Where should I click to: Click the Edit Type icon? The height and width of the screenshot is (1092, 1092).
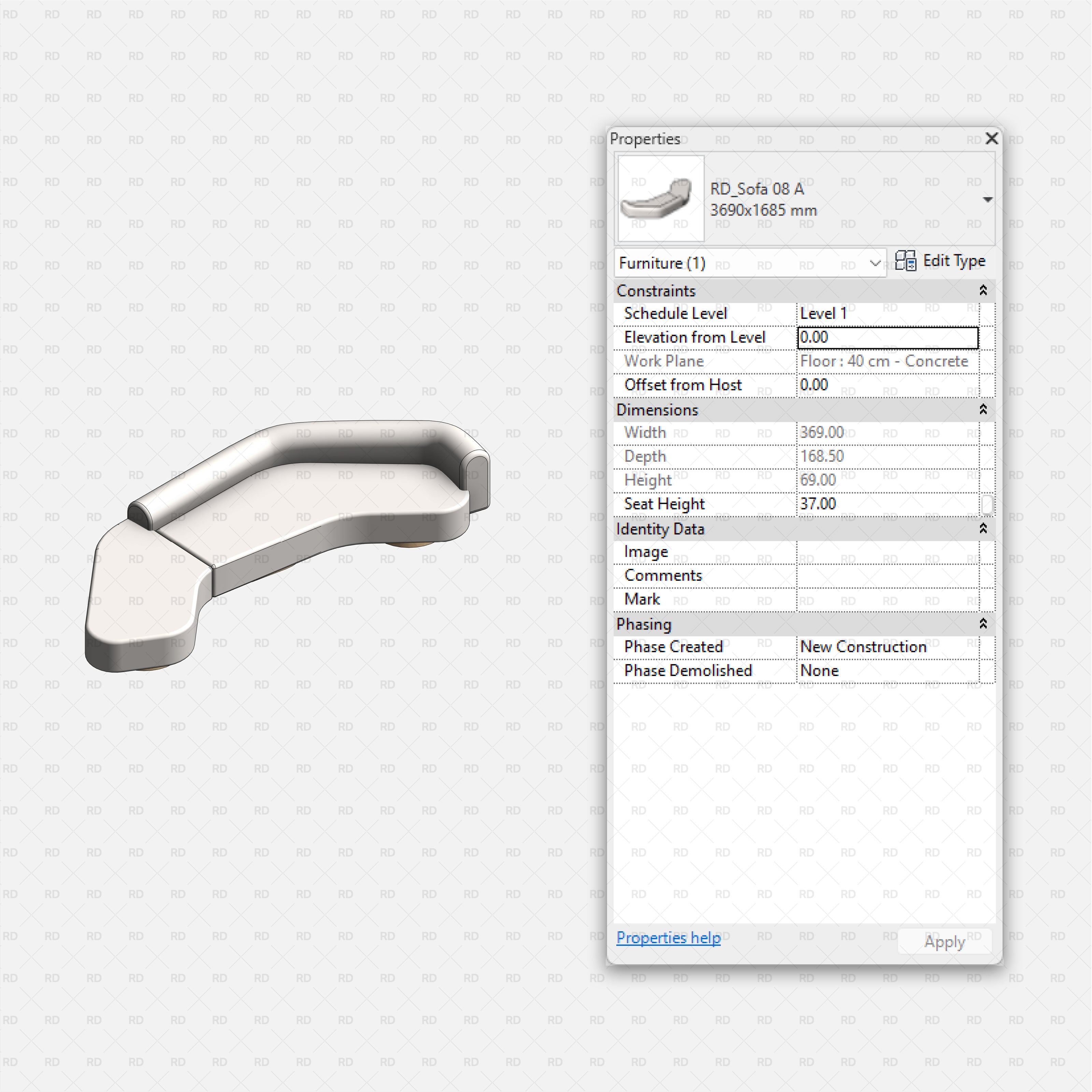point(905,261)
